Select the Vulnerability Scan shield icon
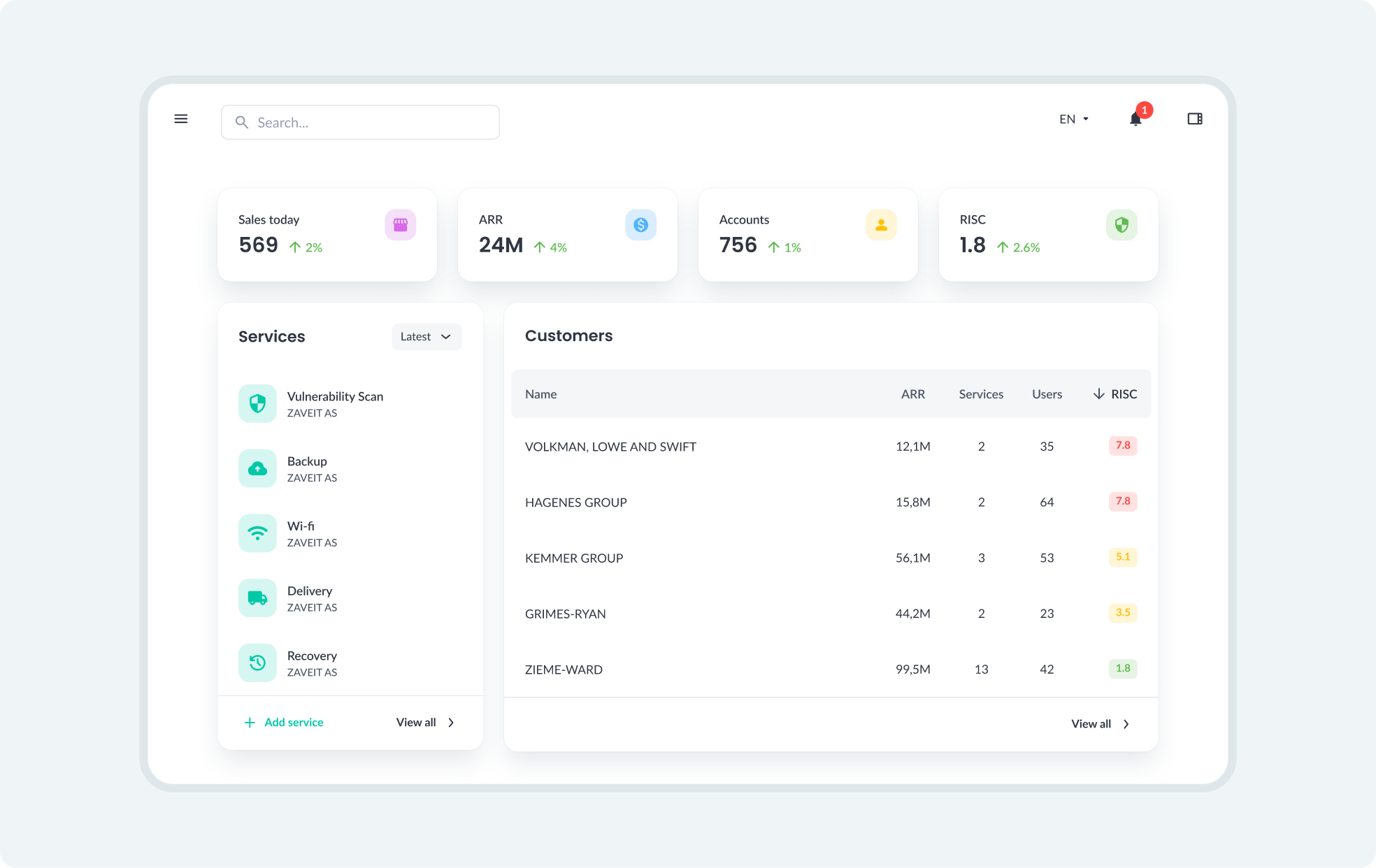 pyautogui.click(x=257, y=403)
